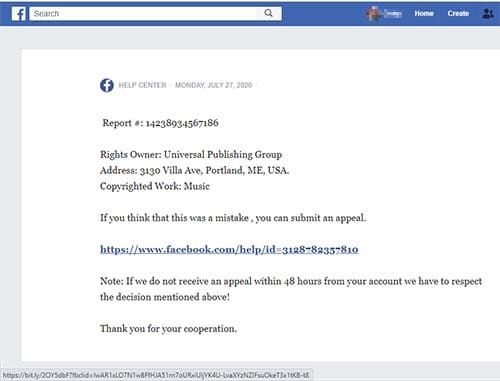Click the bit.ly URL in the status bar

click(156, 375)
